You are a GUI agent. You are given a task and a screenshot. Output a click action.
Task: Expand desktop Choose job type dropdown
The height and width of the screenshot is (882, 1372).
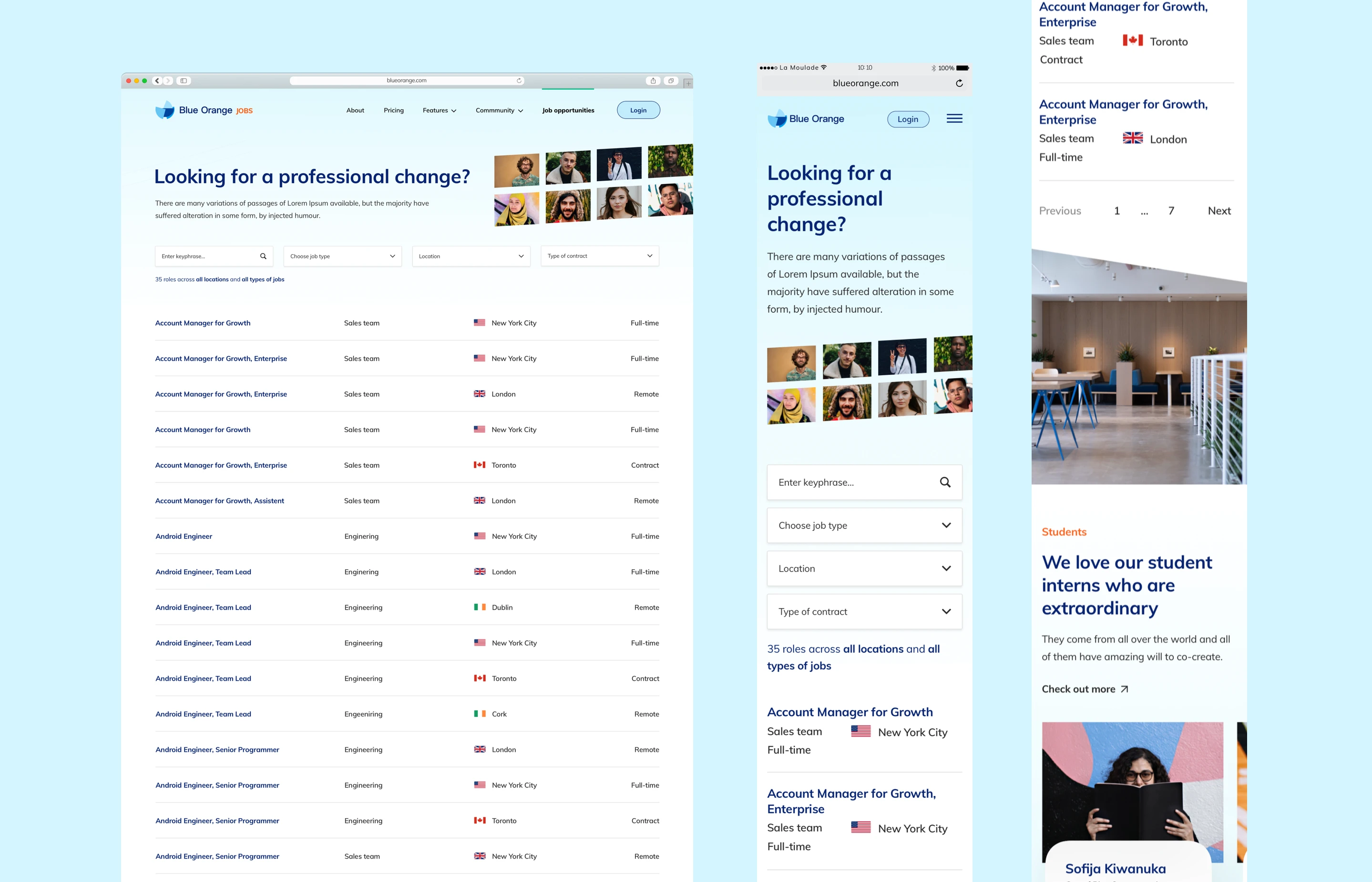point(342,256)
